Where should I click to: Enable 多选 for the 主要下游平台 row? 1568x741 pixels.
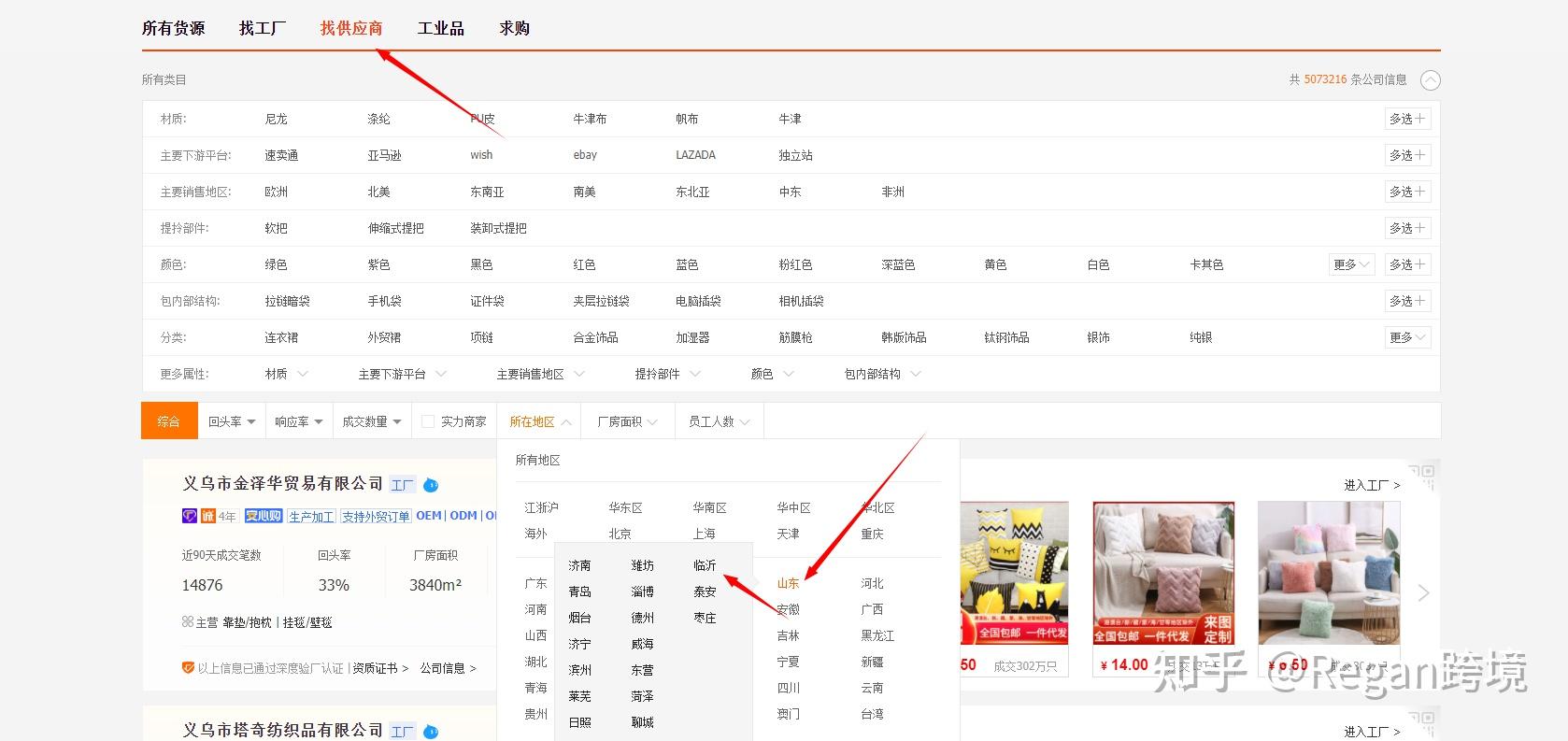[1407, 155]
